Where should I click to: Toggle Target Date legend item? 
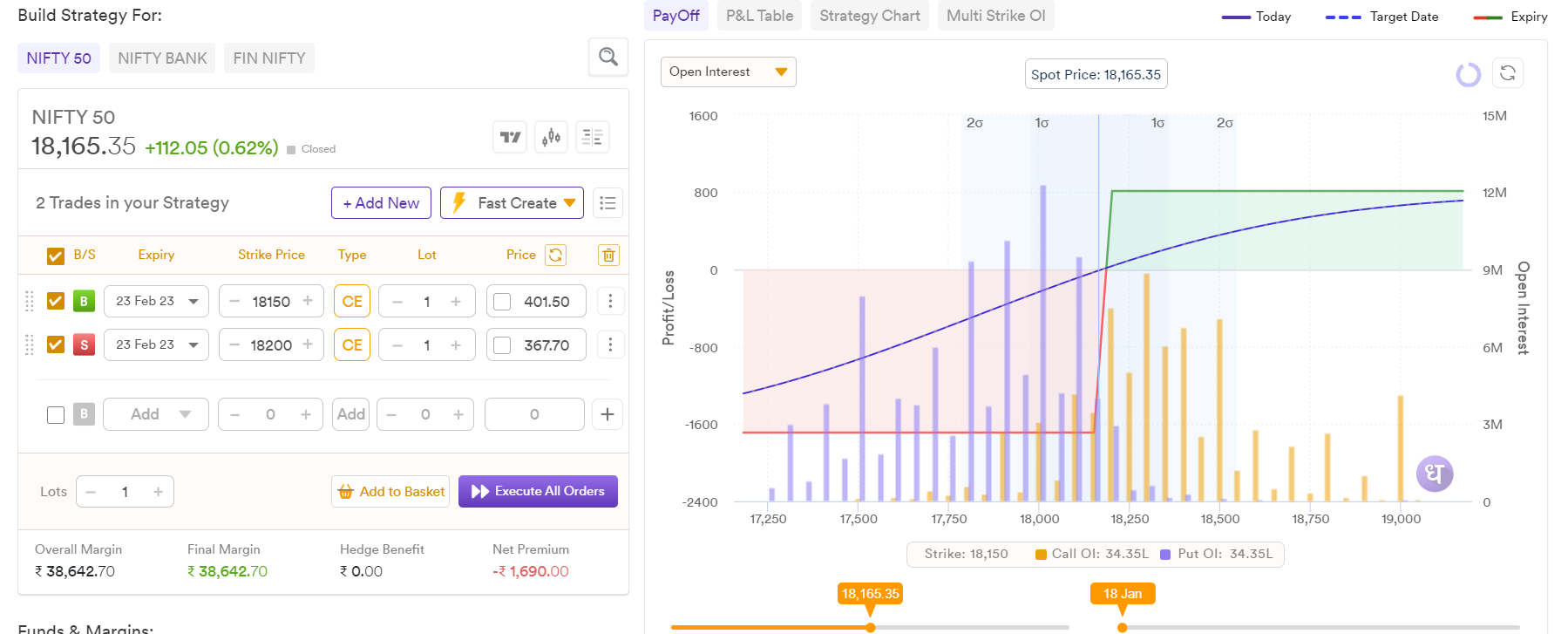coord(1381,17)
